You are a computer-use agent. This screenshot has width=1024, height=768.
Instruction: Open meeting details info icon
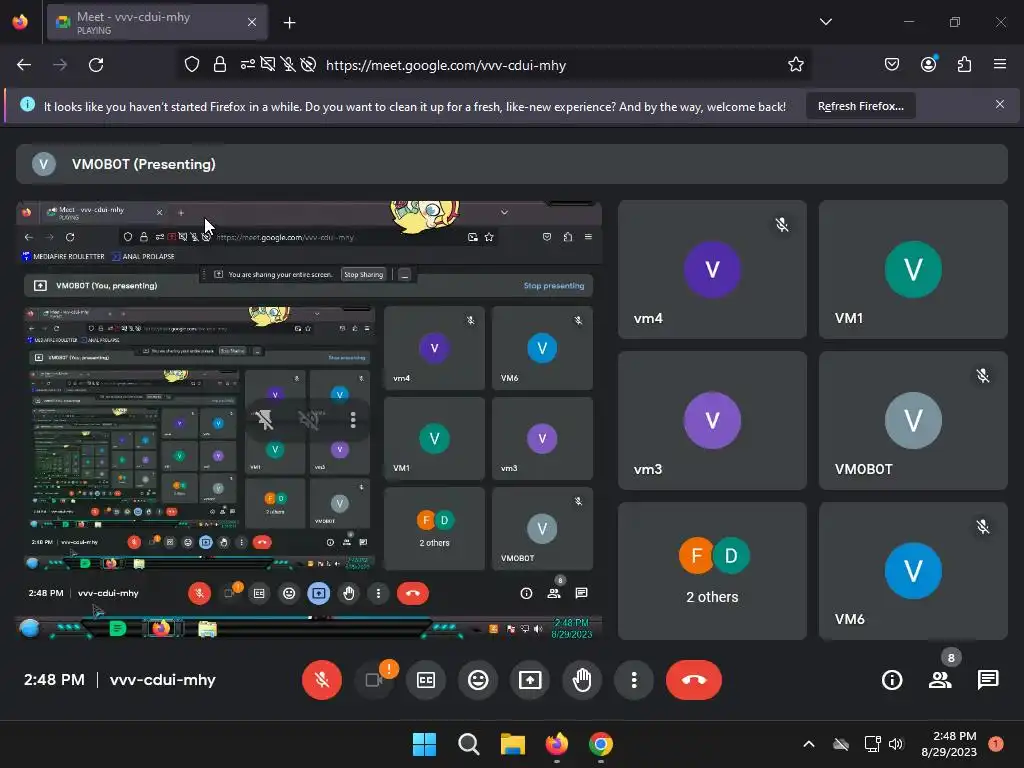pyautogui.click(x=892, y=680)
